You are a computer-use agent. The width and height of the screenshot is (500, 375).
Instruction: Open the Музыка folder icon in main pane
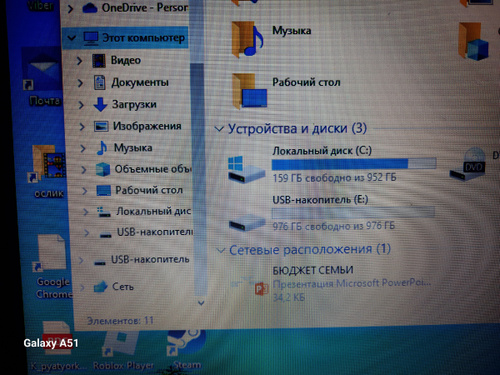[247, 39]
